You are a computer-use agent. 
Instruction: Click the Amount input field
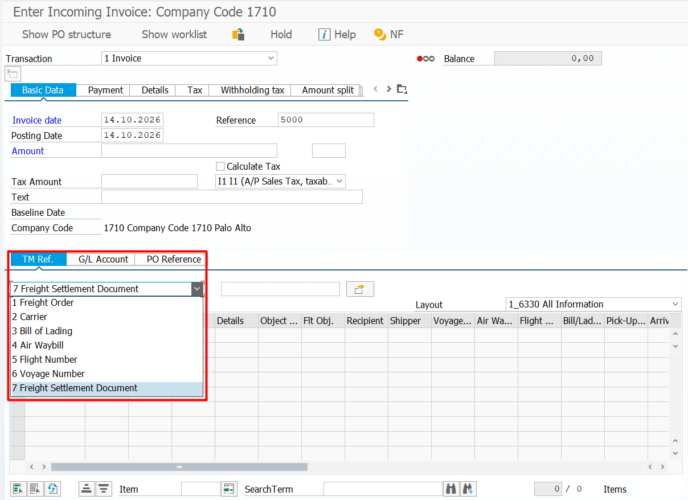click(189, 150)
